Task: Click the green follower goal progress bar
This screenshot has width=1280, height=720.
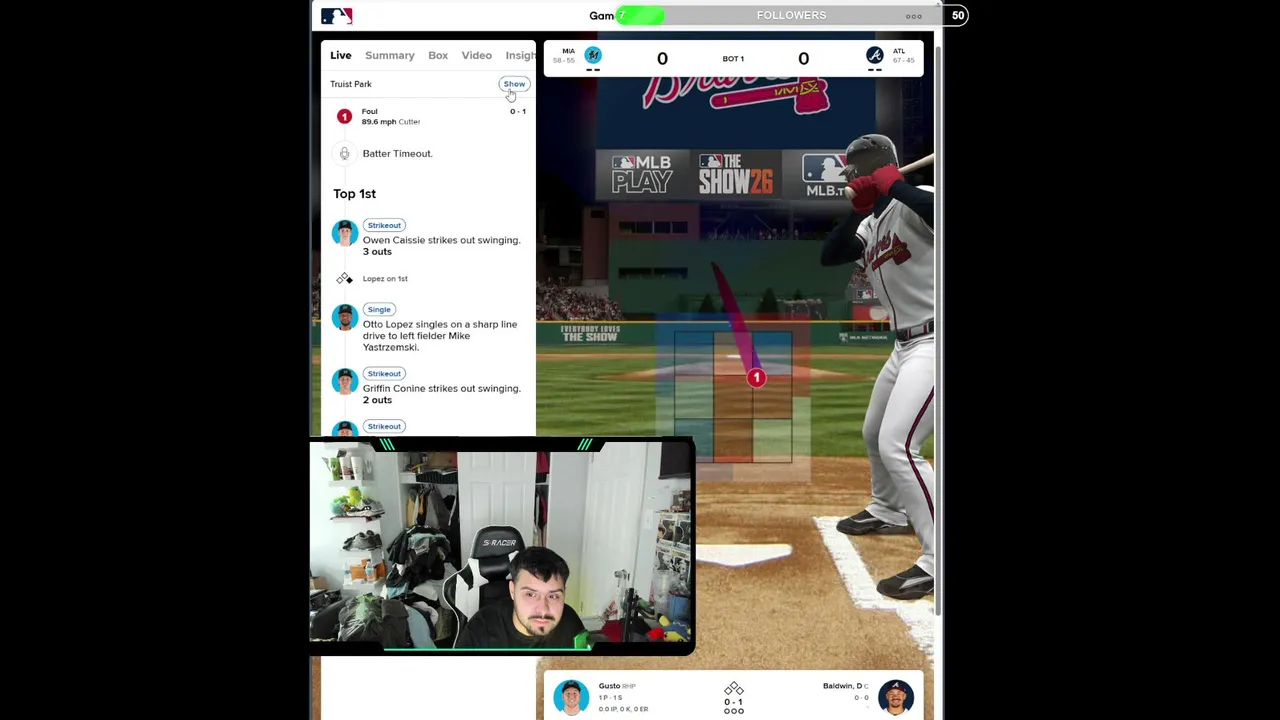Action: click(x=640, y=15)
